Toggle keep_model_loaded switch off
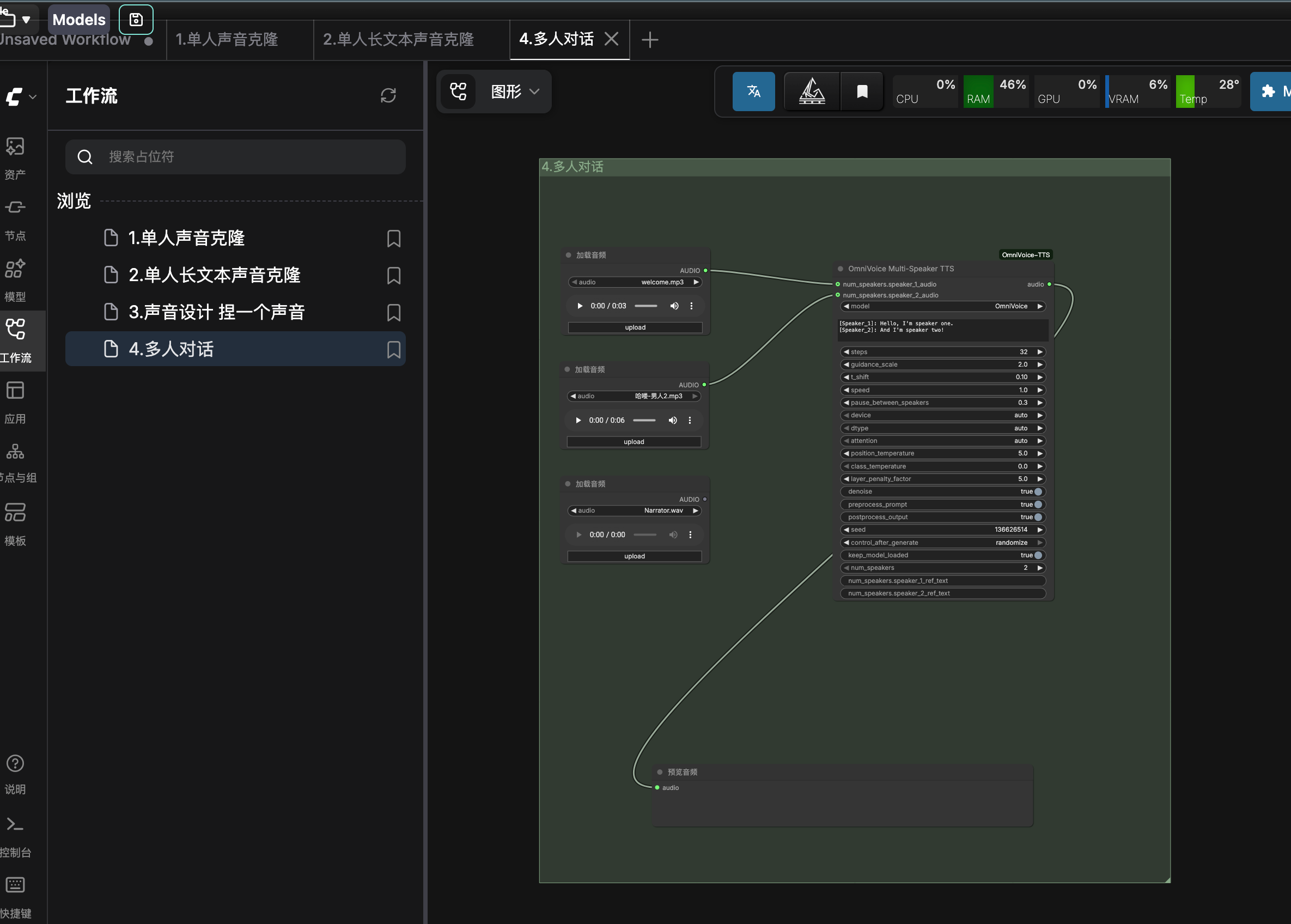The height and width of the screenshot is (924, 1291). tap(1038, 555)
